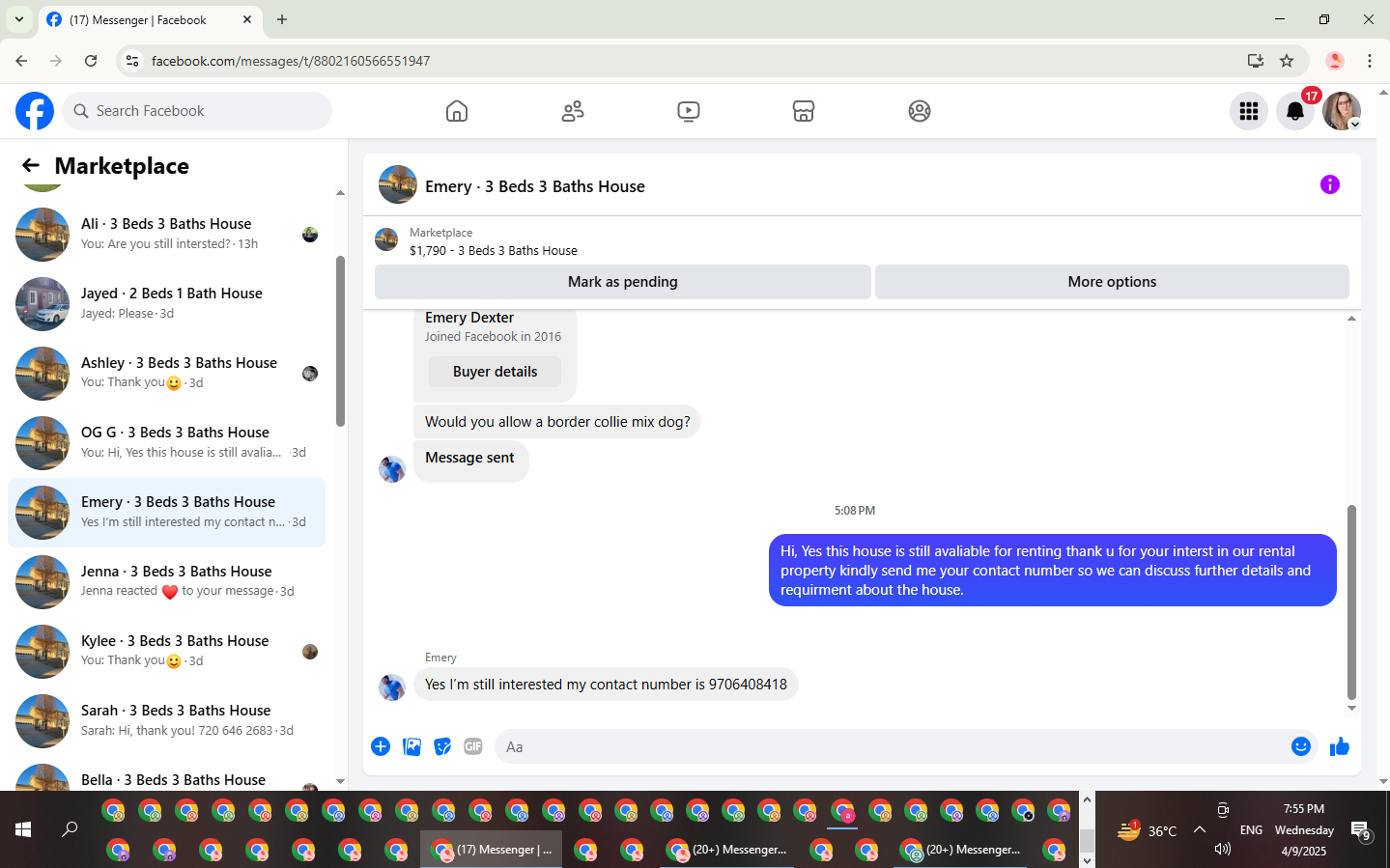Open the Sarah 3 Beds 3 Baths chat

coord(166,721)
